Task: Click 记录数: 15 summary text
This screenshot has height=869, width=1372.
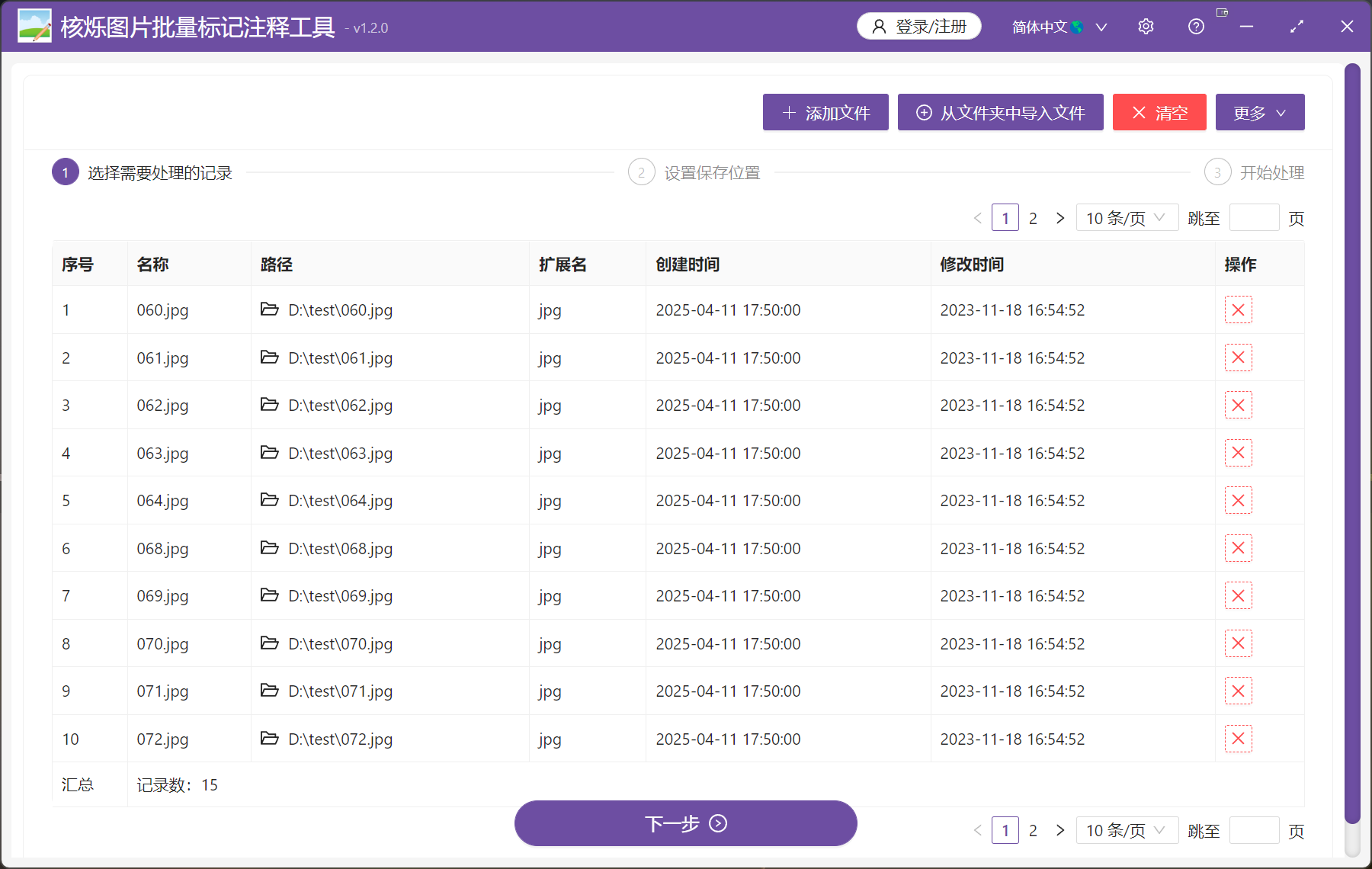Action: click(177, 784)
